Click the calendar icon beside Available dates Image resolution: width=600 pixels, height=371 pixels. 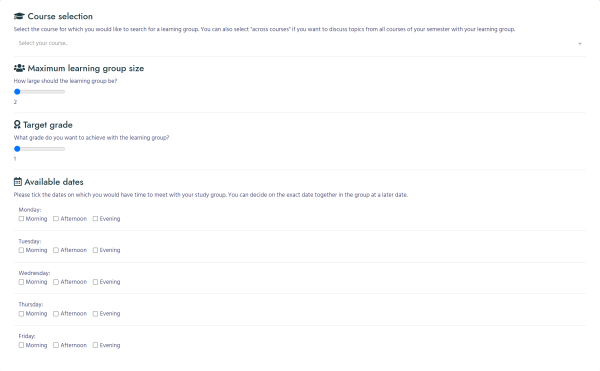pos(18,182)
